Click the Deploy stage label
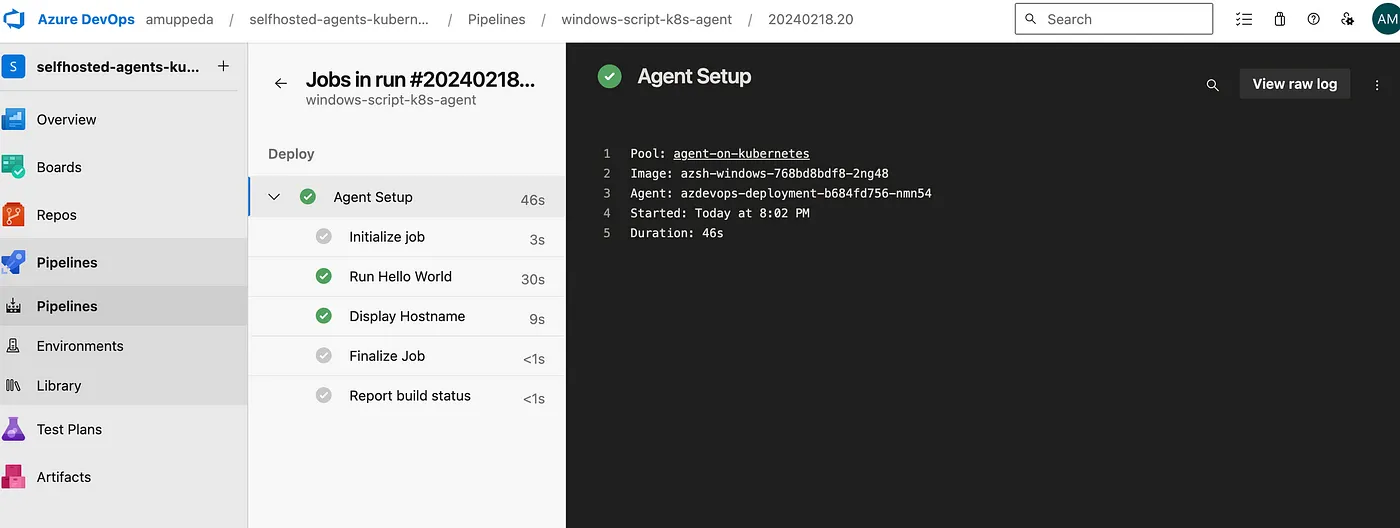 (x=291, y=154)
